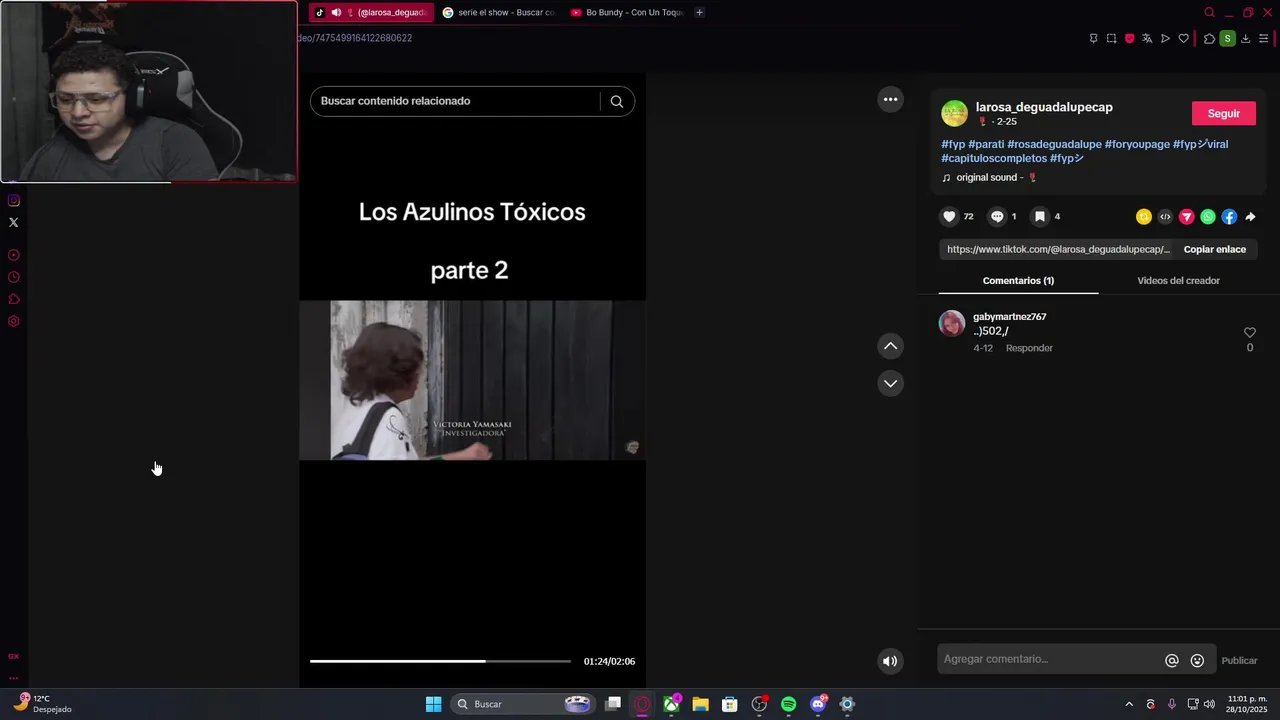Open a new browser tab with plus

coord(699,12)
